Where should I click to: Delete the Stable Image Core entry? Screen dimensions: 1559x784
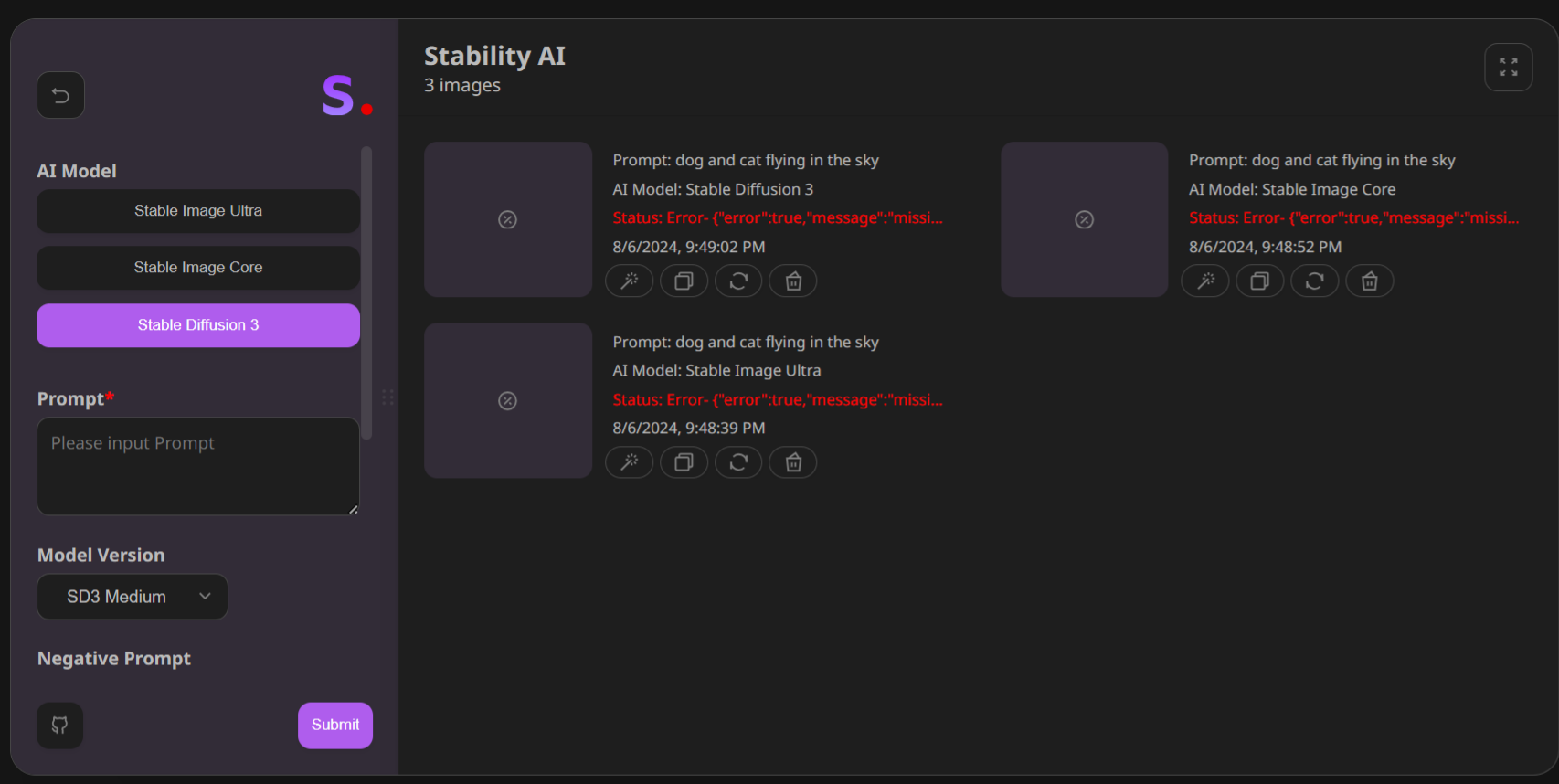point(1370,281)
